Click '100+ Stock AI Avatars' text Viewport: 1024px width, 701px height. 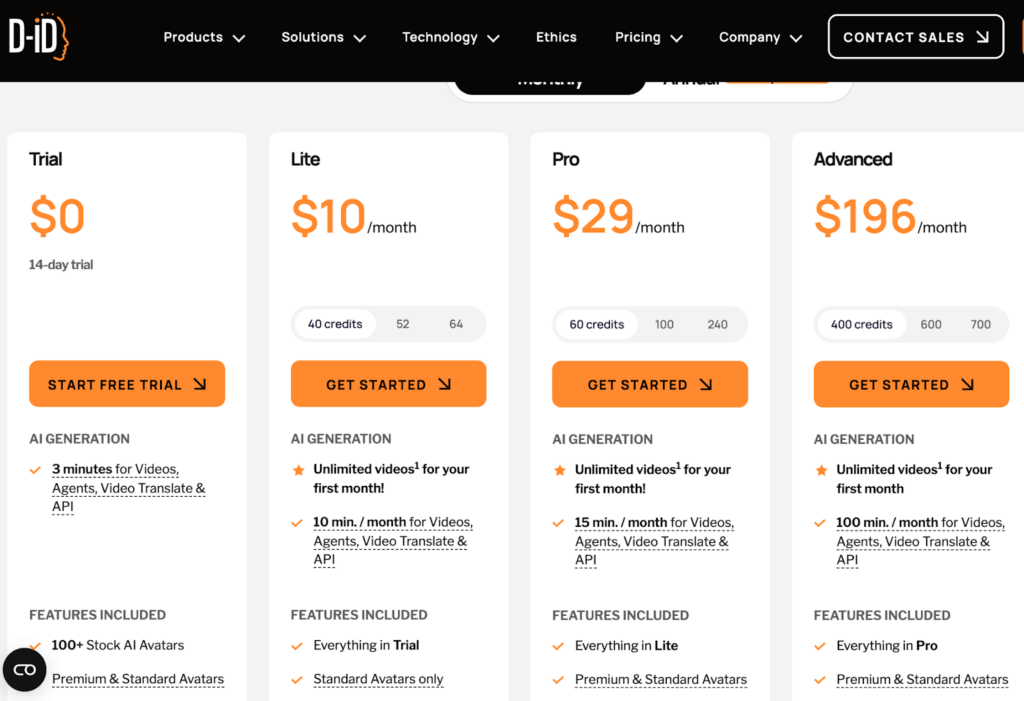click(118, 645)
